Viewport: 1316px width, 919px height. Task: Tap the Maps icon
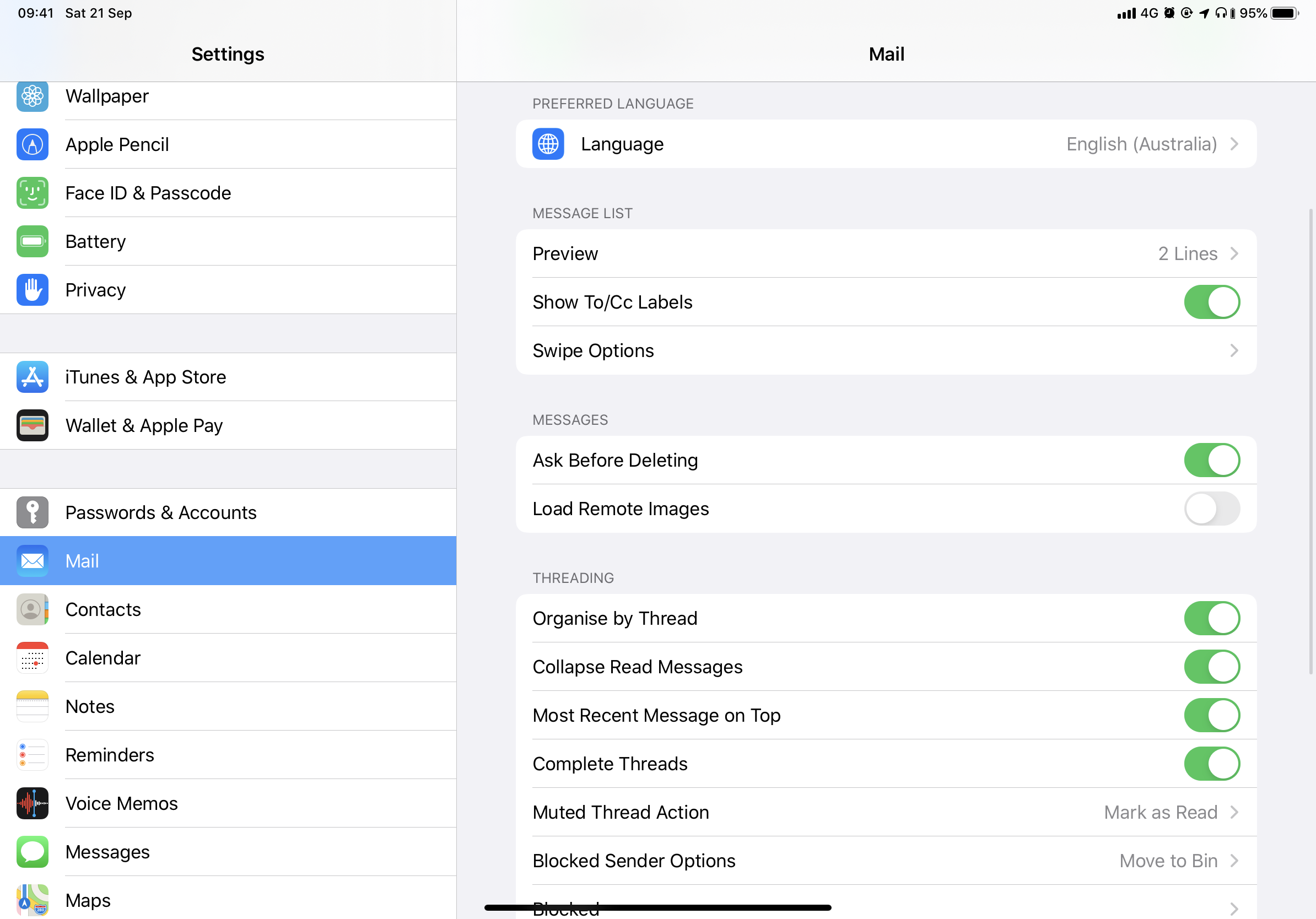point(32,901)
